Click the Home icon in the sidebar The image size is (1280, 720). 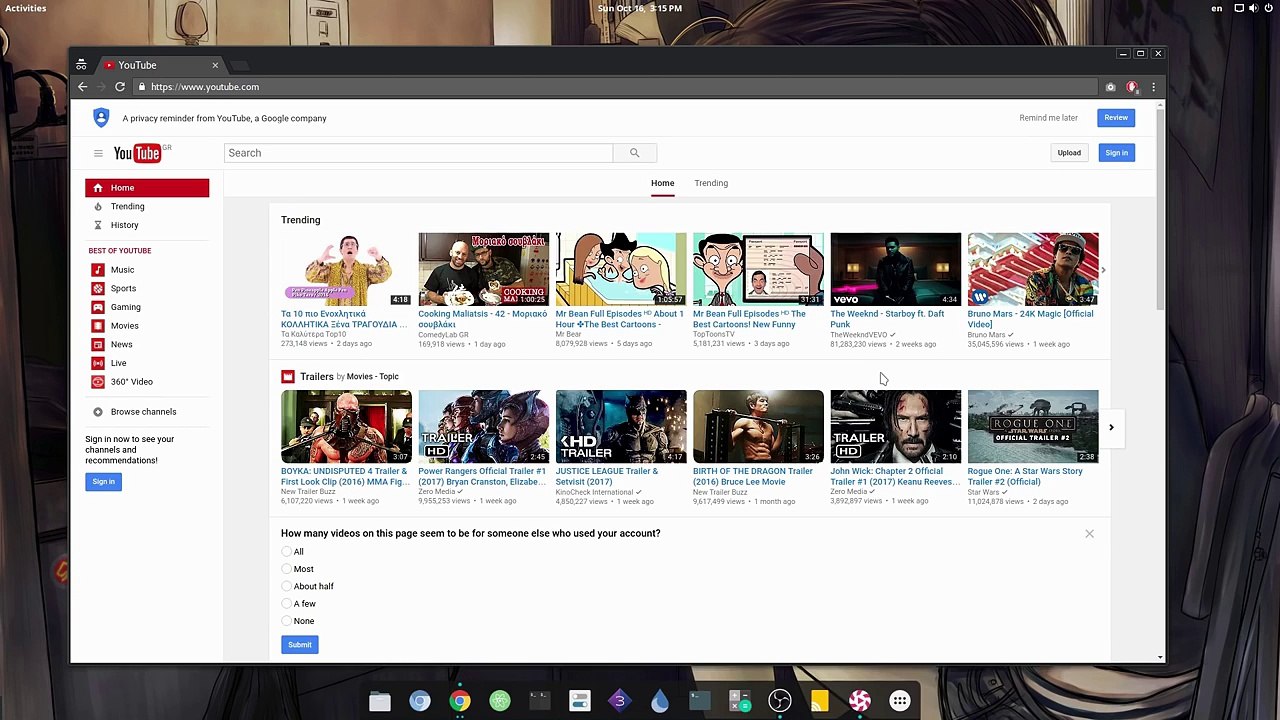(98, 188)
